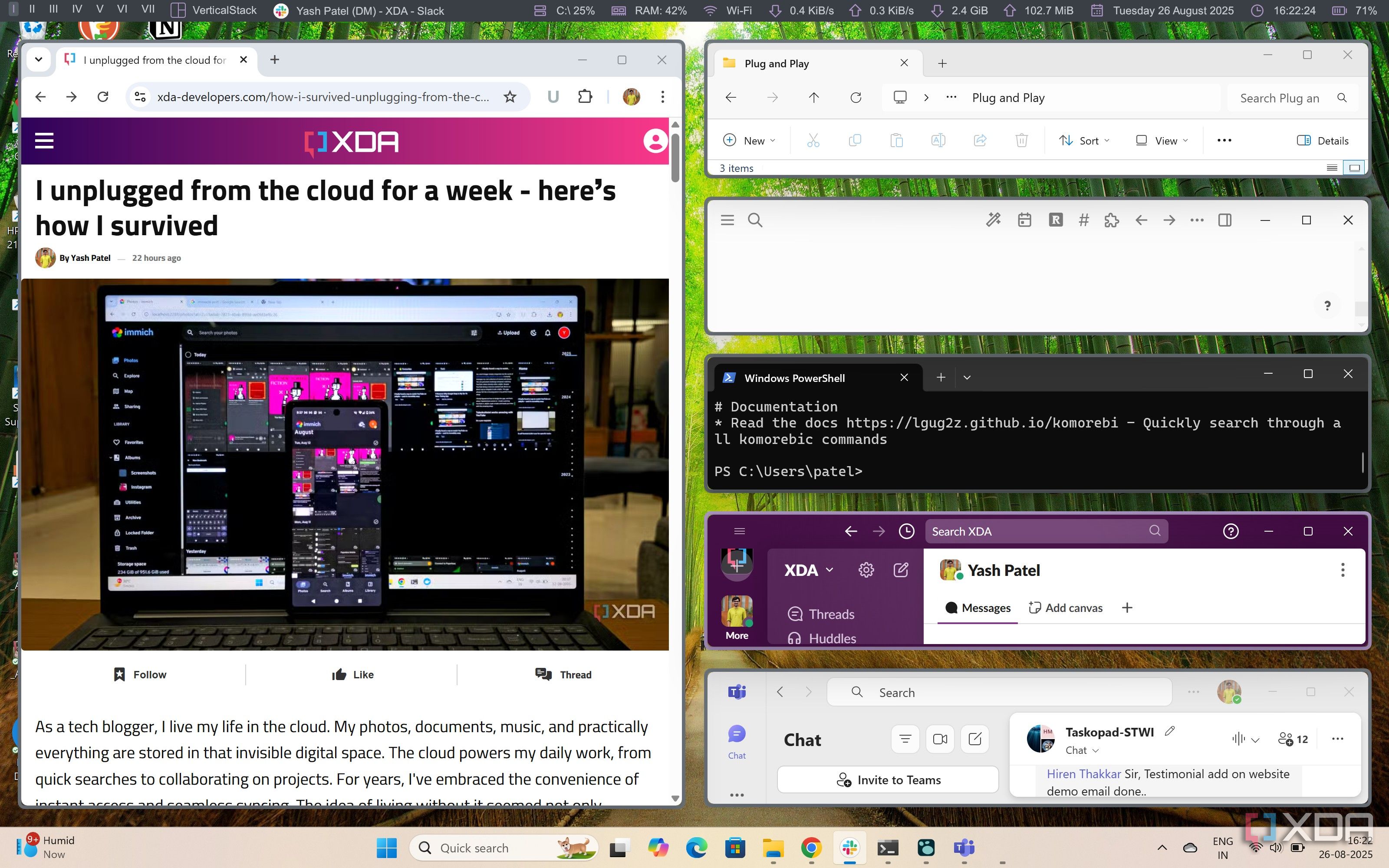The height and width of the screenshot is (868, 1389).
Task: Toggle the sidebar panel in notes app
Action: click(x=1225, y=220)
